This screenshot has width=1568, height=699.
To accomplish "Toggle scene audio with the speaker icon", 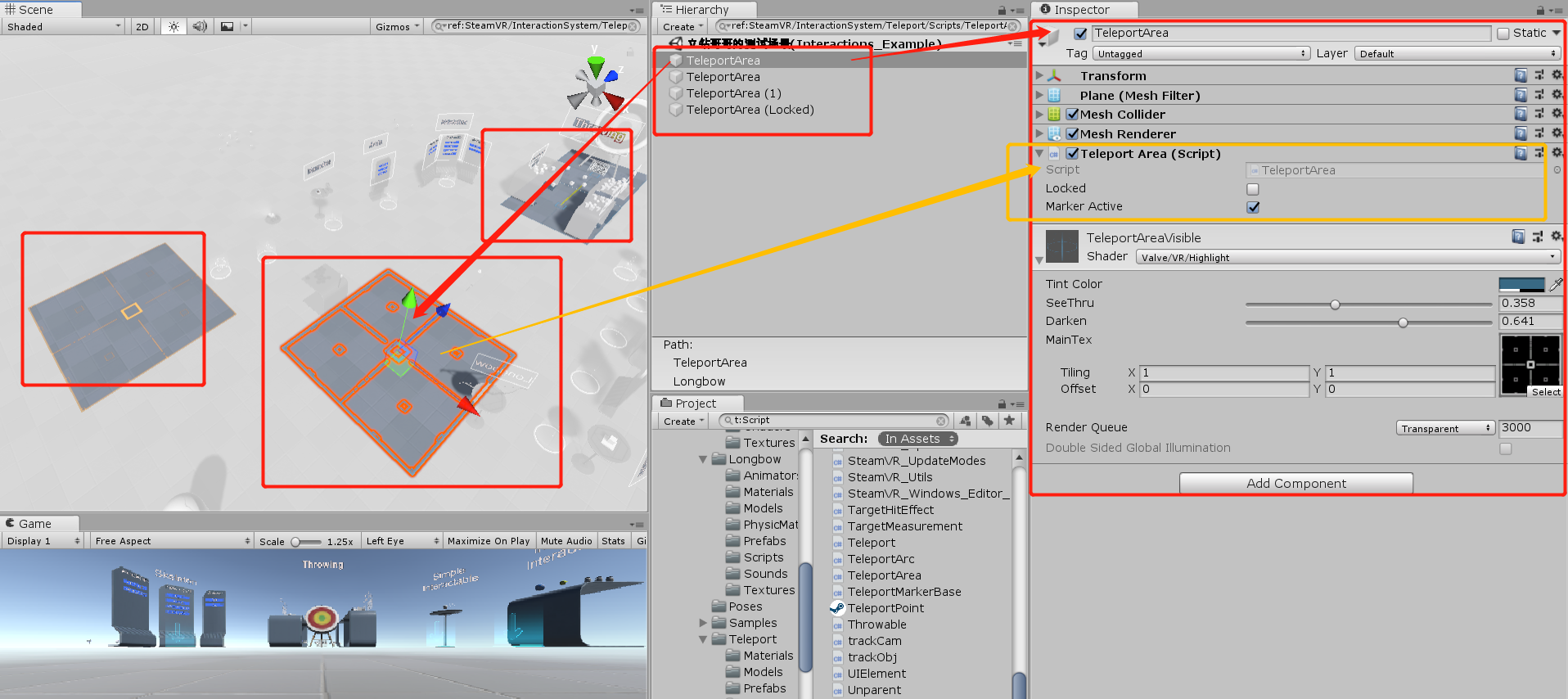I will point(200,26).
